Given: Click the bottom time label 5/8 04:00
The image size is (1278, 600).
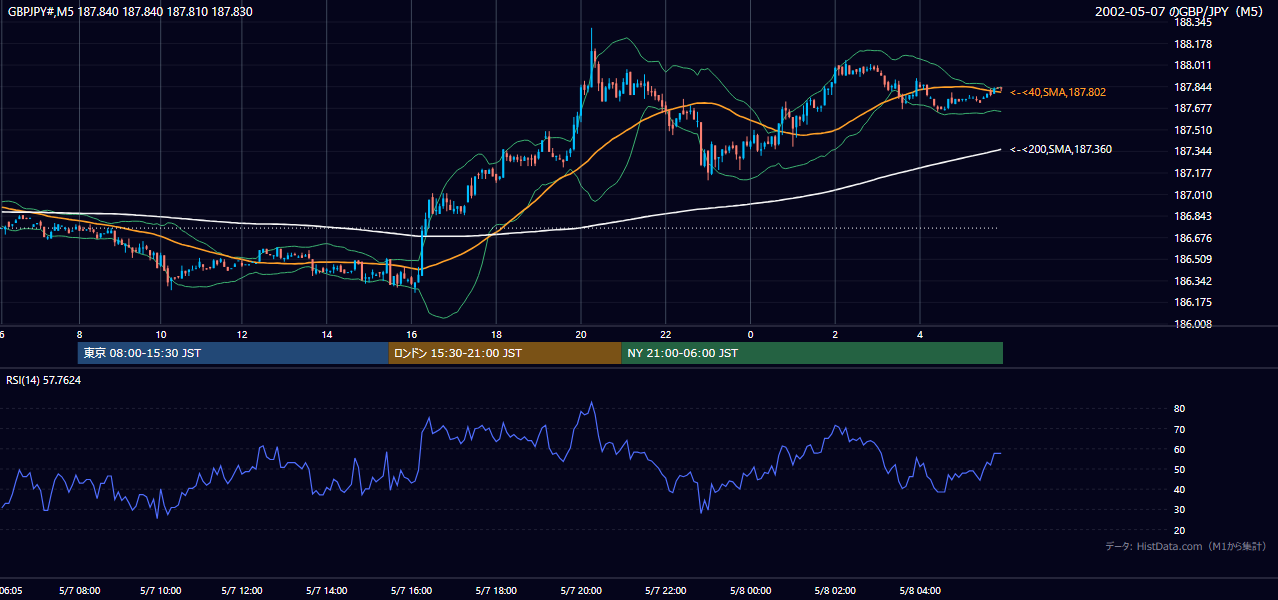Looking at the screenshot, I should [x=920, y=591].
